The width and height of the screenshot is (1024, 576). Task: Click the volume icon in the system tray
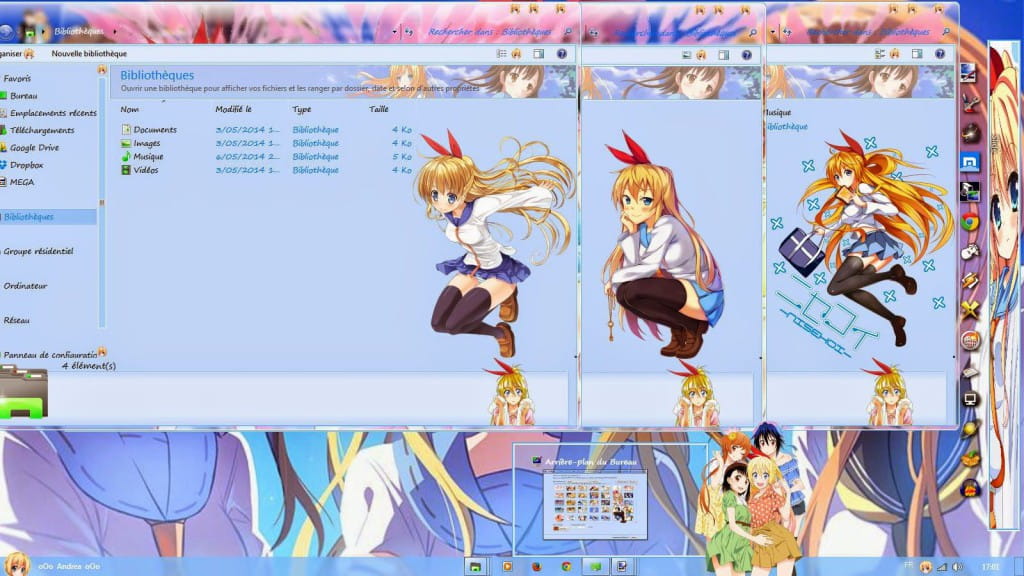[x=957, y=567]
